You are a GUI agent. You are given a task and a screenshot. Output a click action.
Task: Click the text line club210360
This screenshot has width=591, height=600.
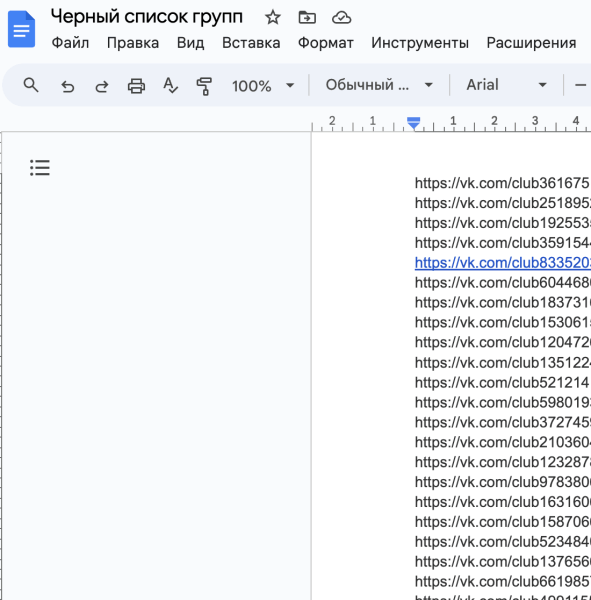pos(503,442)
